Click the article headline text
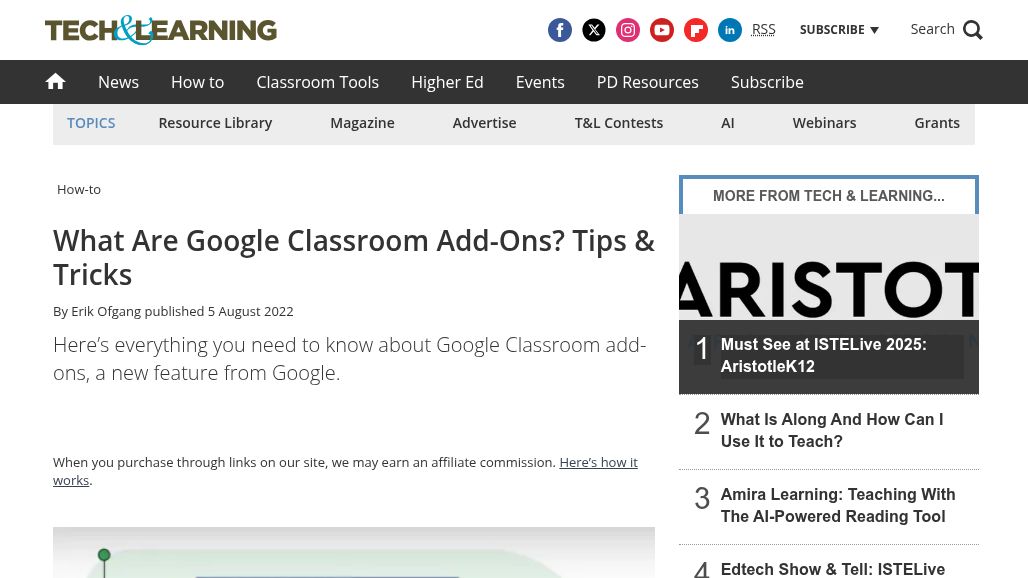Image resolution: width=1028 pixels, height=578 pixels. point(354,258)
